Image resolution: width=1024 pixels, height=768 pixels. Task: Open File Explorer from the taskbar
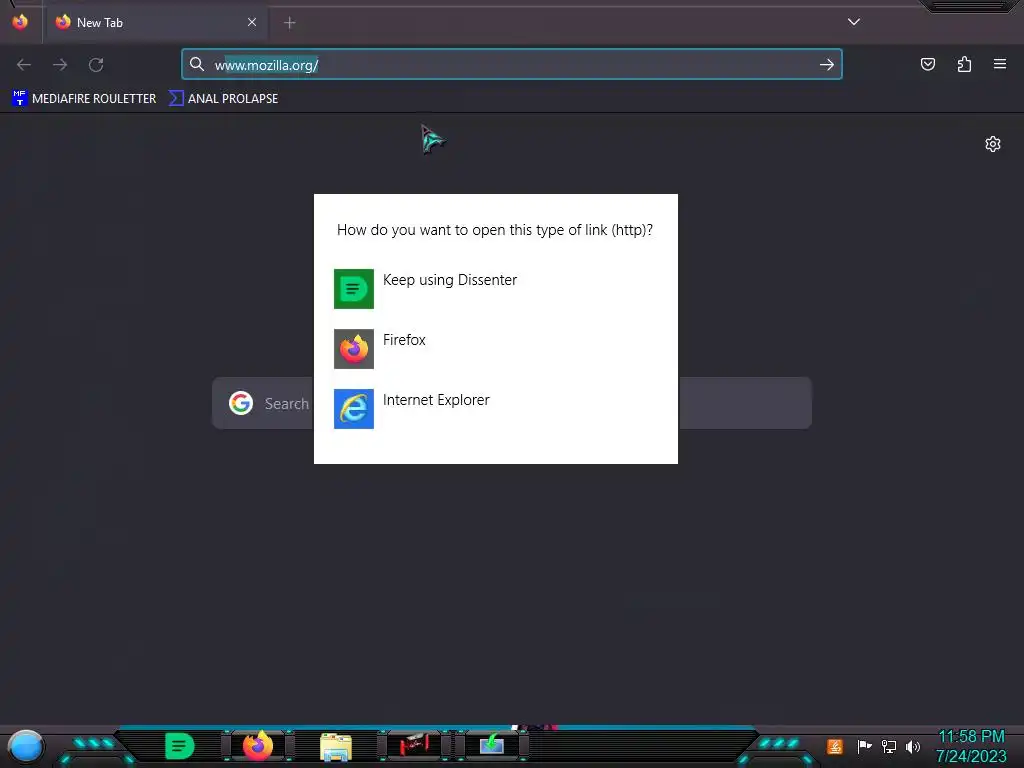coord(336,746)
